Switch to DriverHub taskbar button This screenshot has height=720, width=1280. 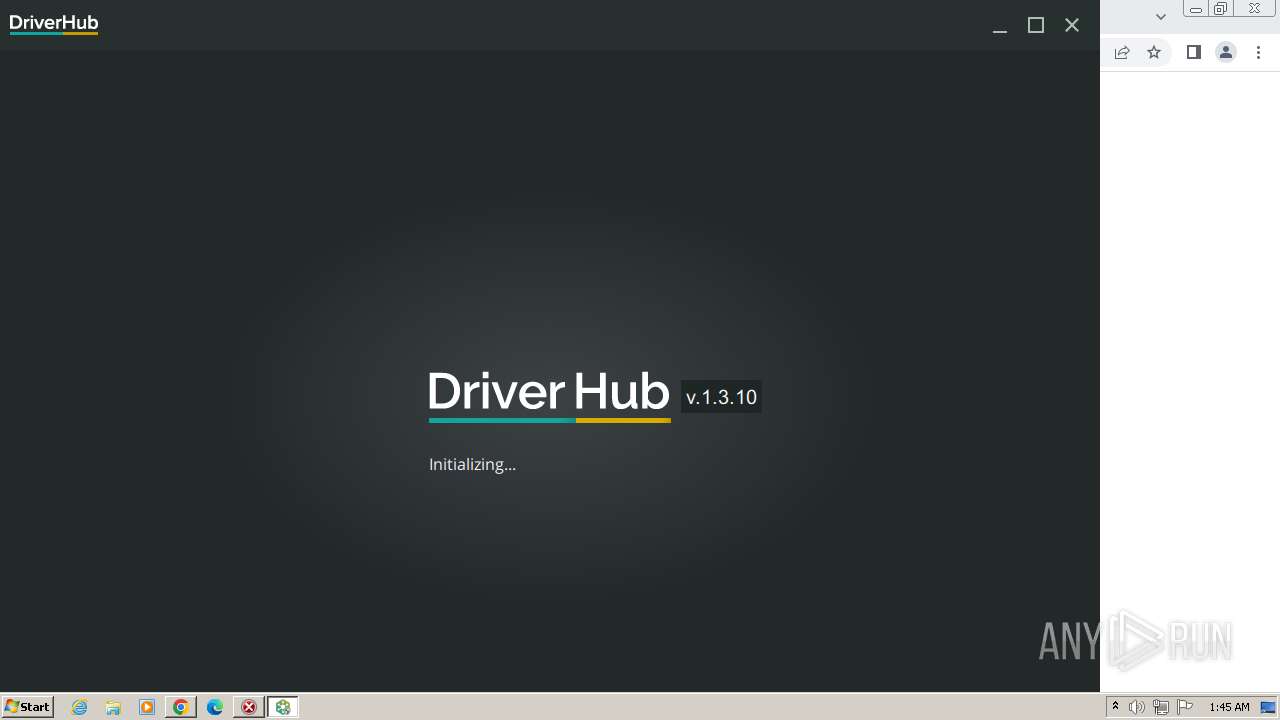283,707
